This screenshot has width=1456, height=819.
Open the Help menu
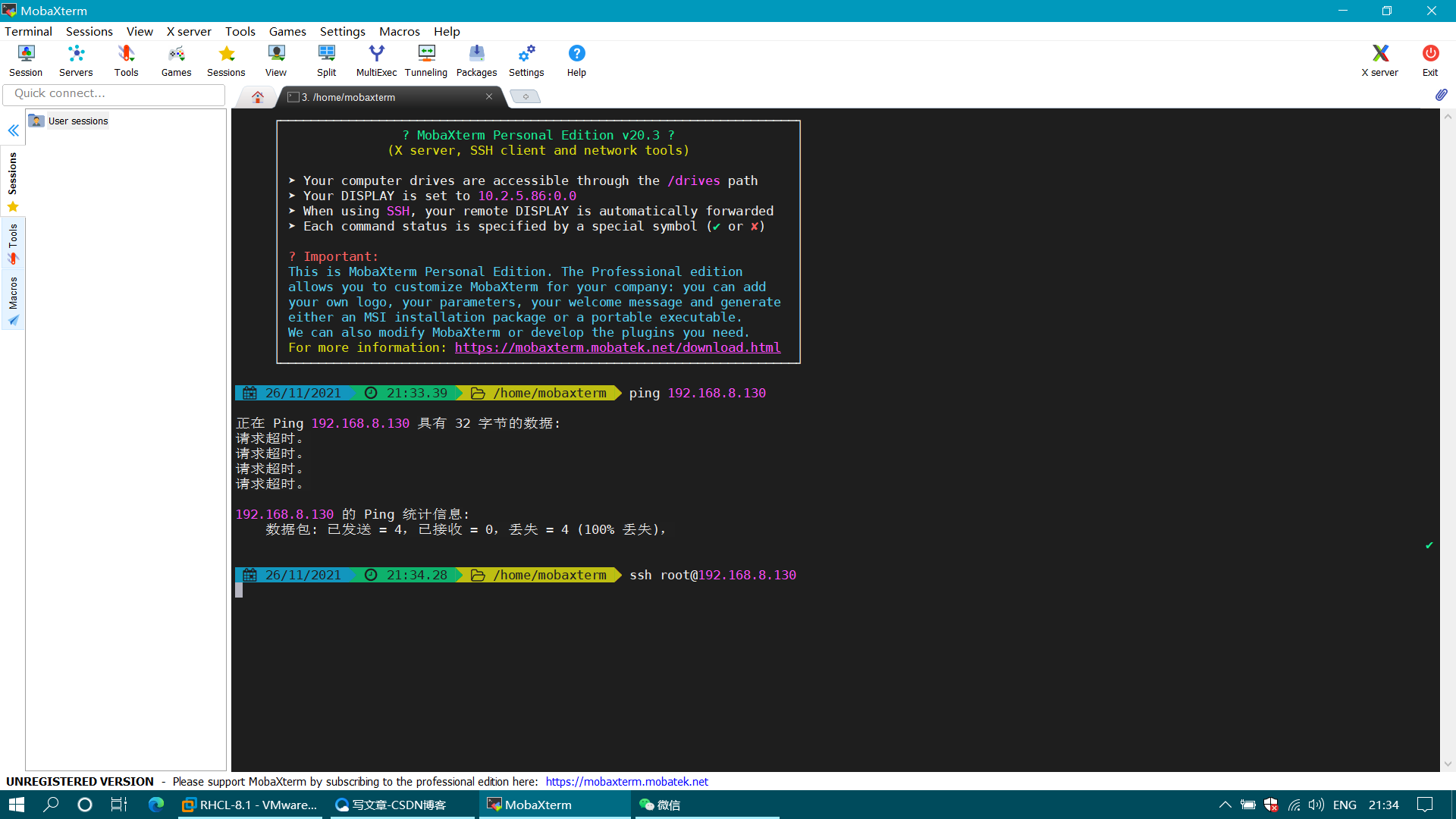[447, 31]
